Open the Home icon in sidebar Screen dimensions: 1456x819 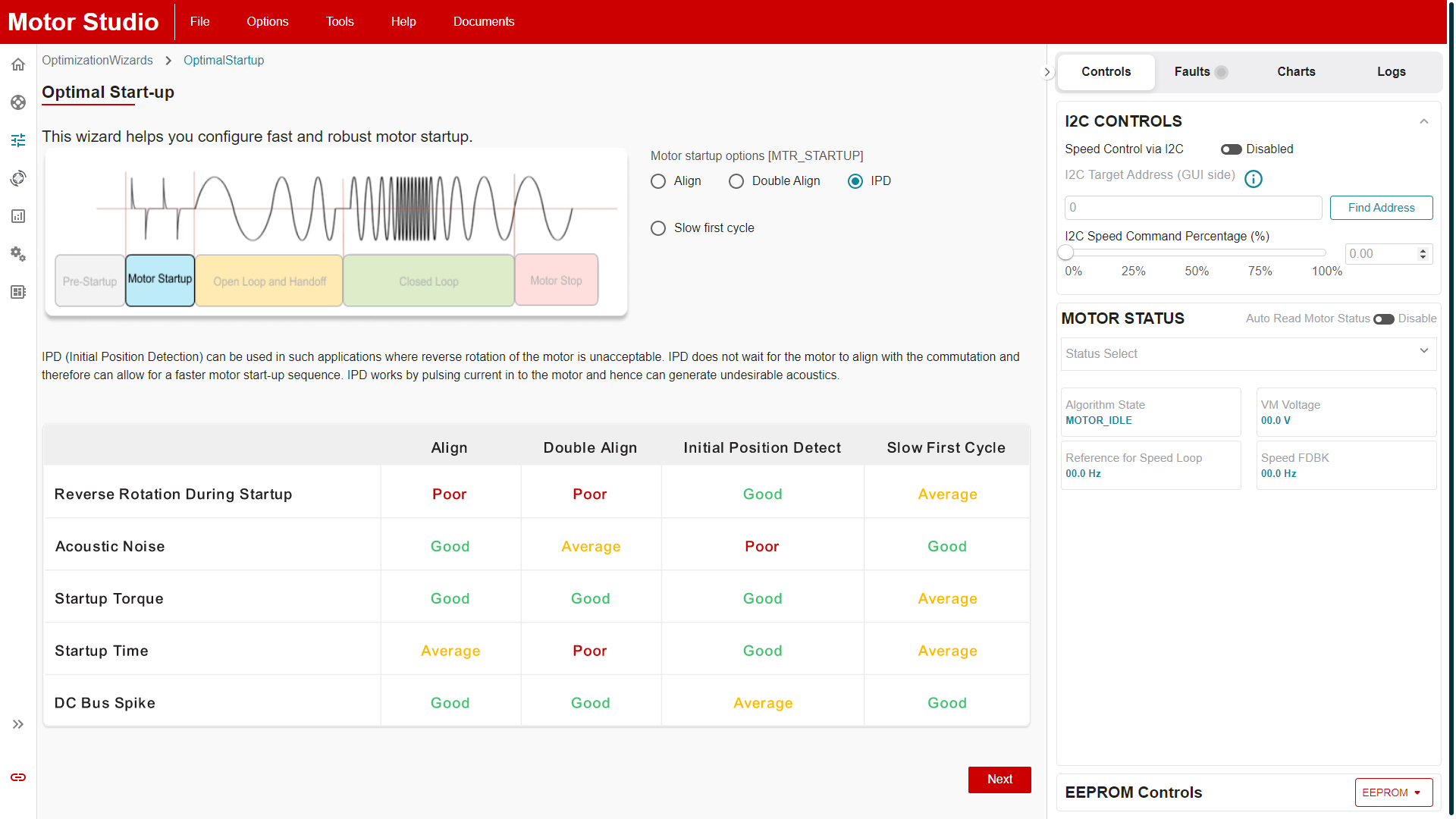[x=18, y=64]
